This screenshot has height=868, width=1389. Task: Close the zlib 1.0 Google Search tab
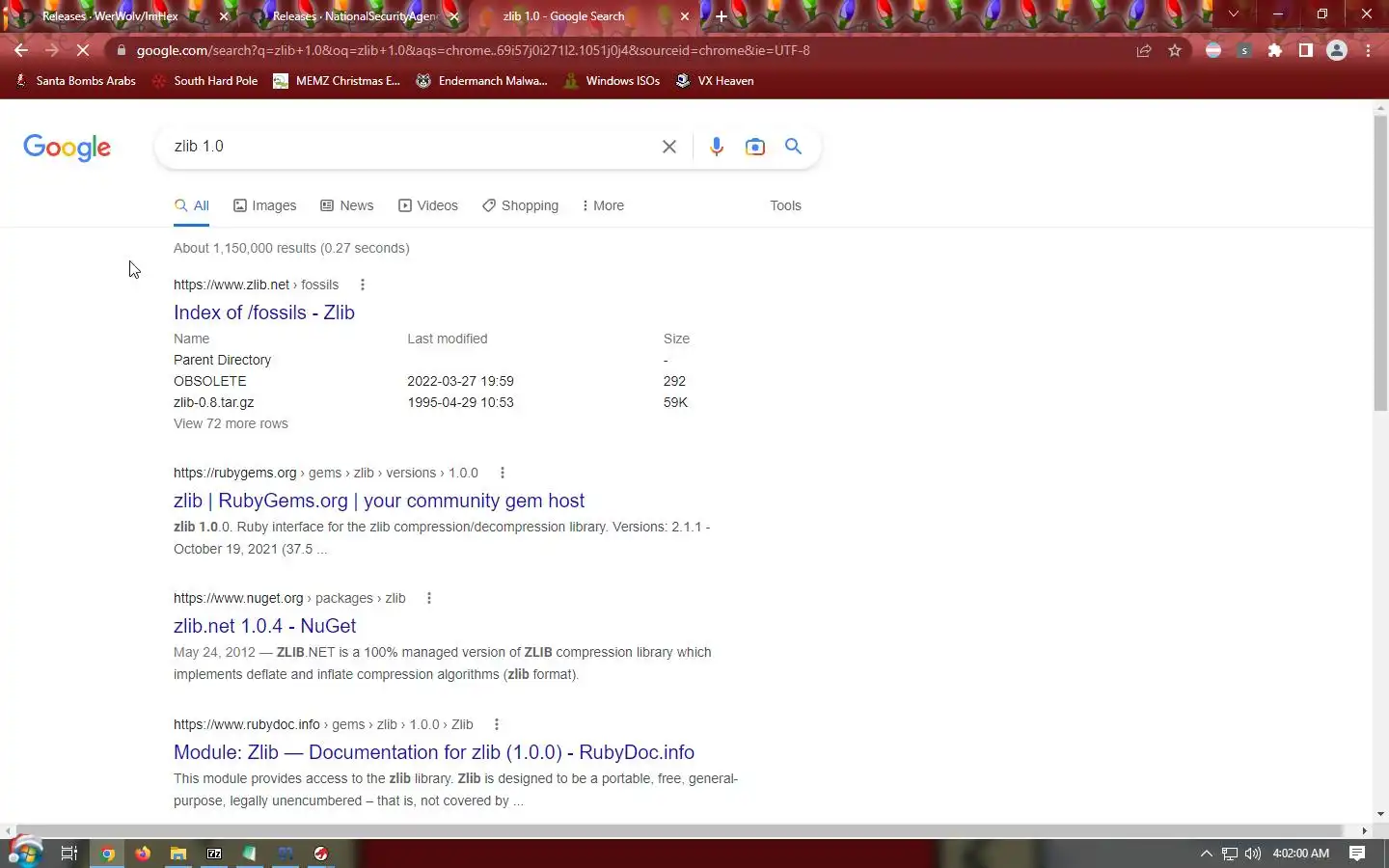(x=685, y=16)
